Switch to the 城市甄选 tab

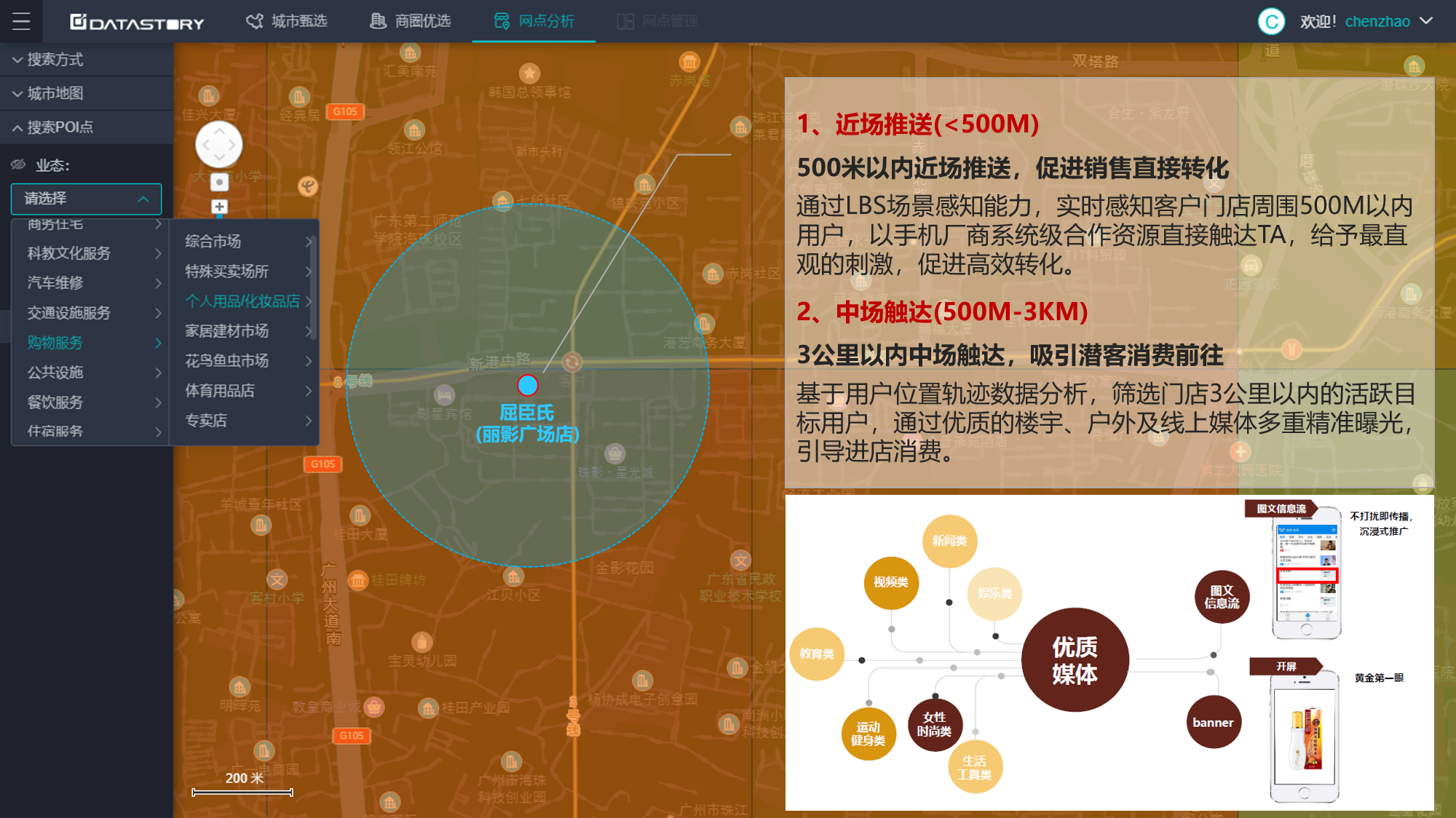[x=286, y=21]
